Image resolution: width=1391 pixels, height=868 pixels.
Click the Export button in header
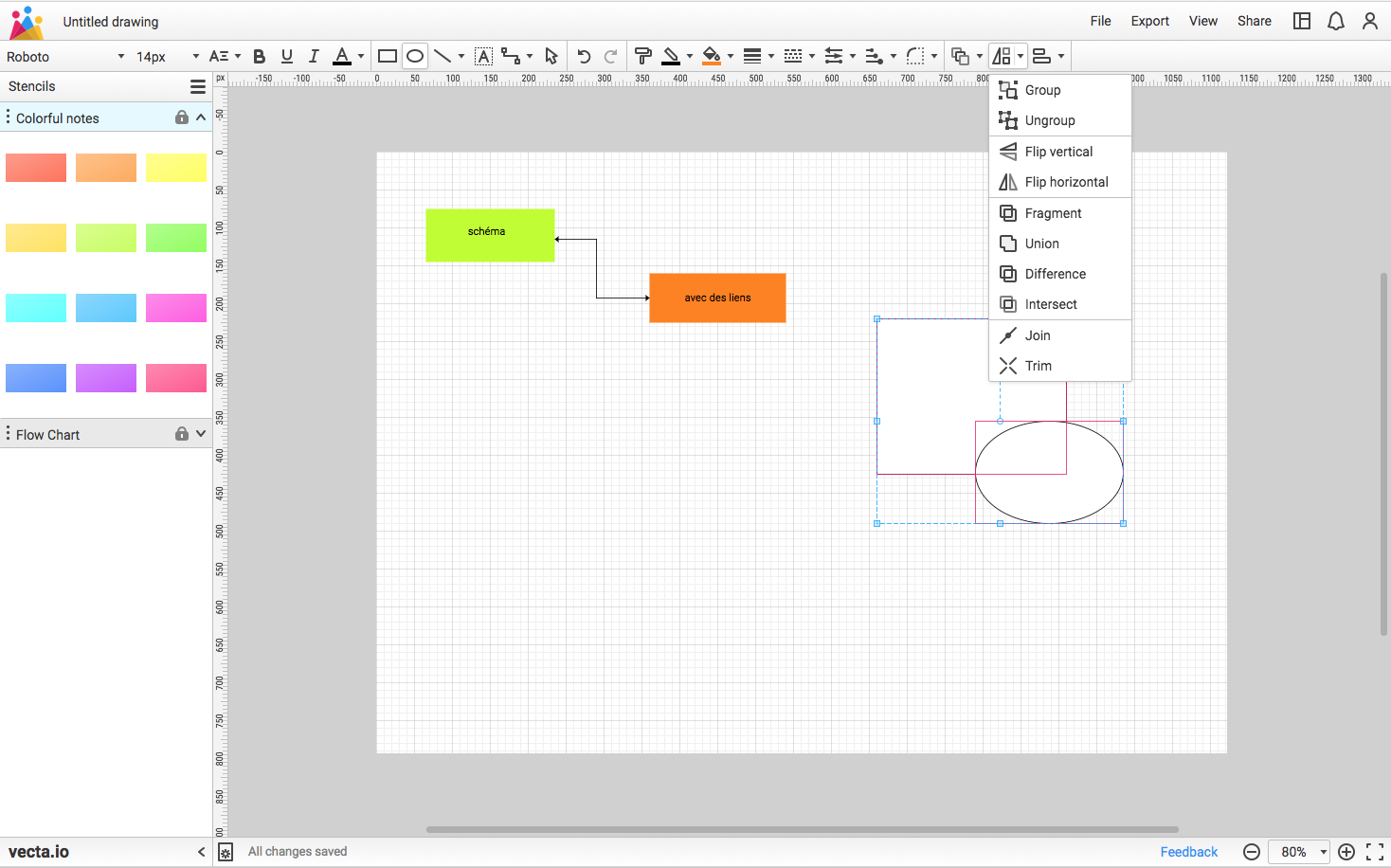(x=1149, y=21)
